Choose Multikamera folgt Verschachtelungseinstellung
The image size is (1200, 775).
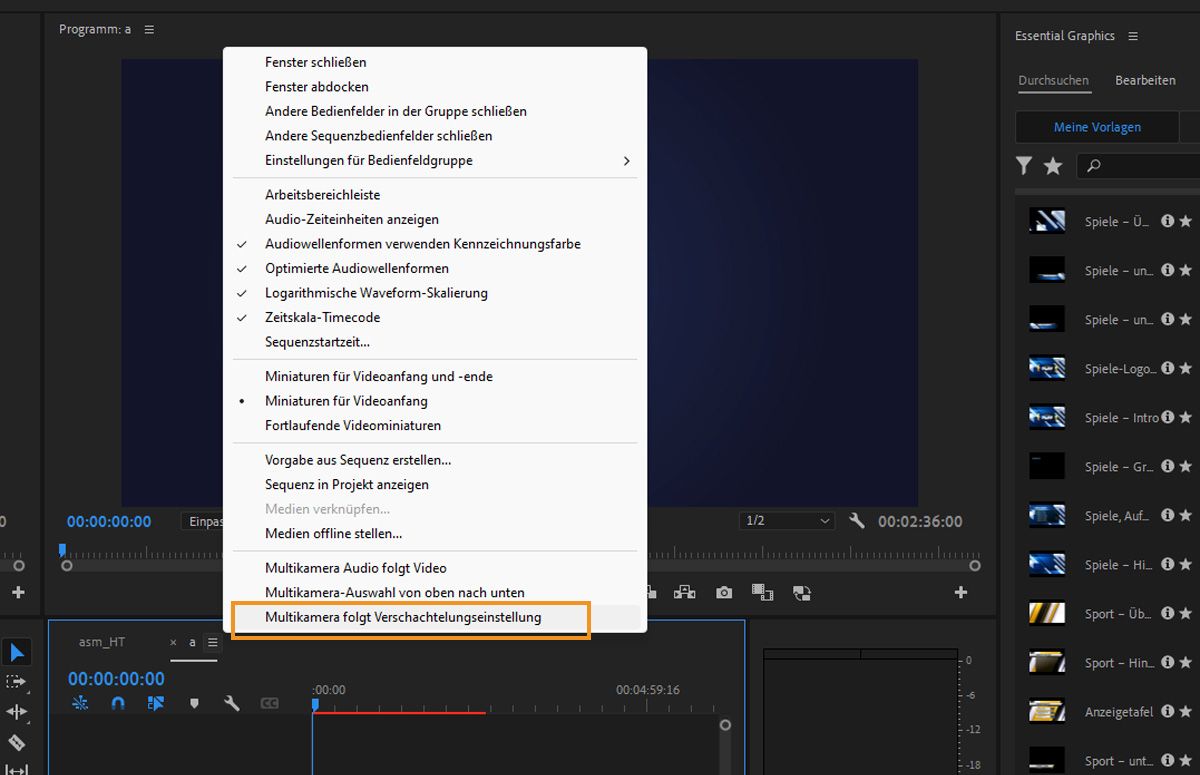[403, 618]
